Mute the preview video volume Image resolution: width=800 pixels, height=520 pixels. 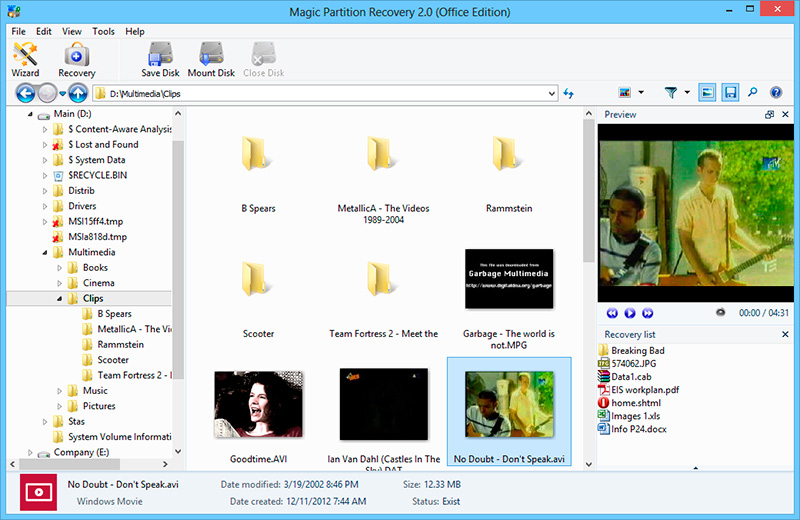pos(720,313)
